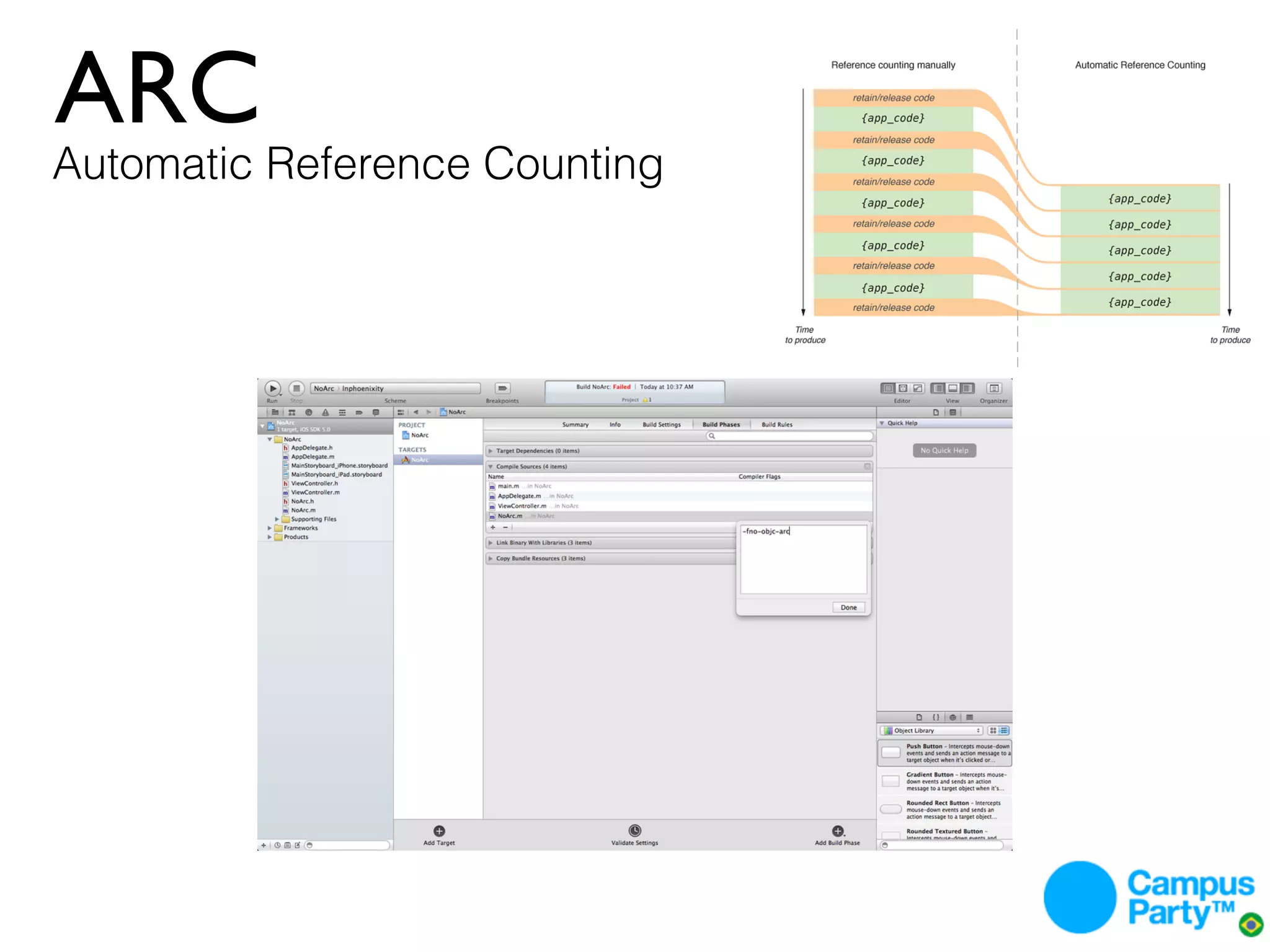Open the Search navigator icon
Viewport: 1270px width, 952px height.
pyautogui.click(x=308, y=412)
